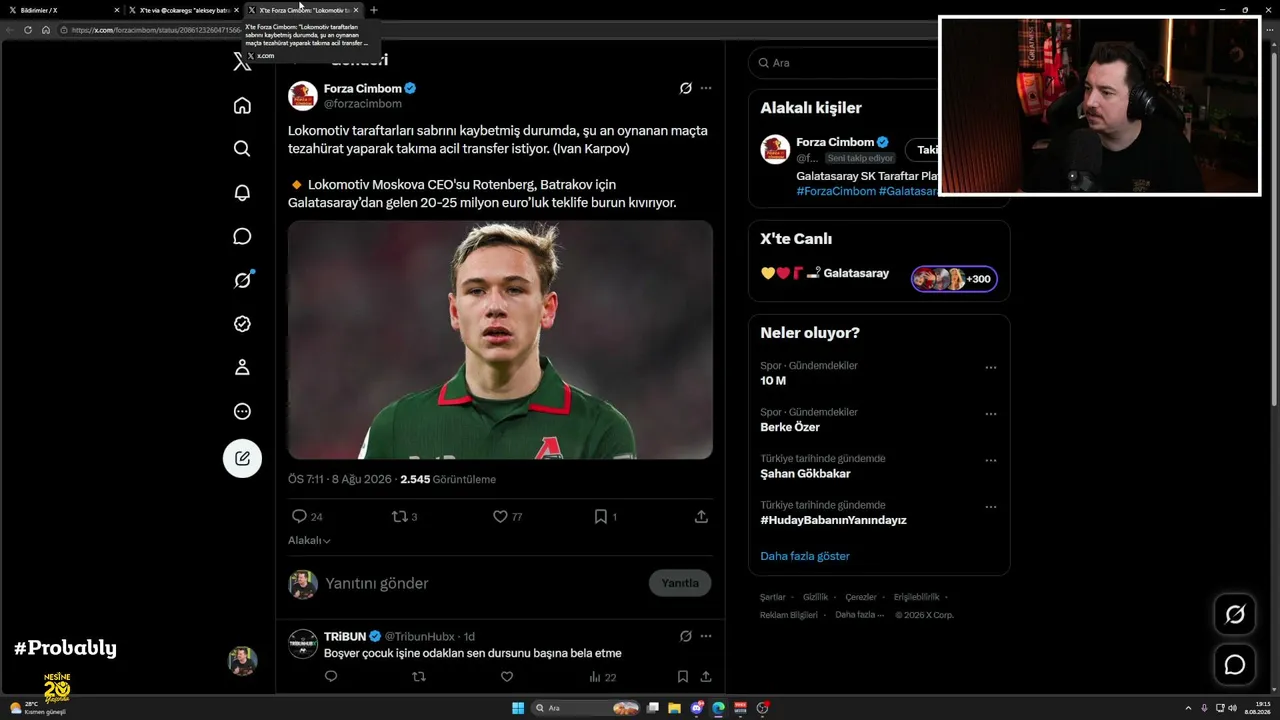Screen dimensions: 1280x720
Task: Open the account avatar at sidebar bottom
Action: point(242,661)
